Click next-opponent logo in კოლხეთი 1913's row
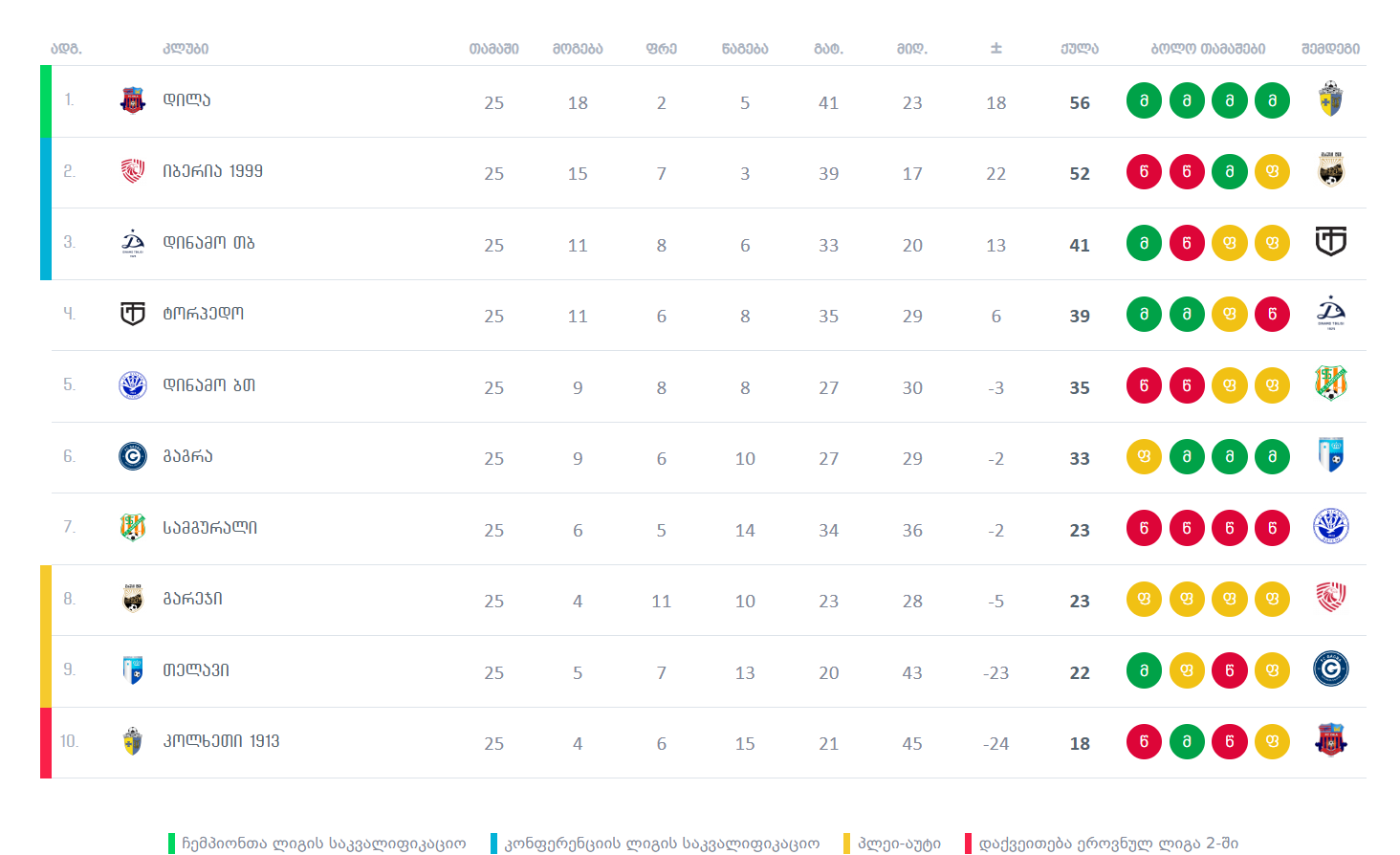This screenshot has height=855, width=1400. point(1330,740)
